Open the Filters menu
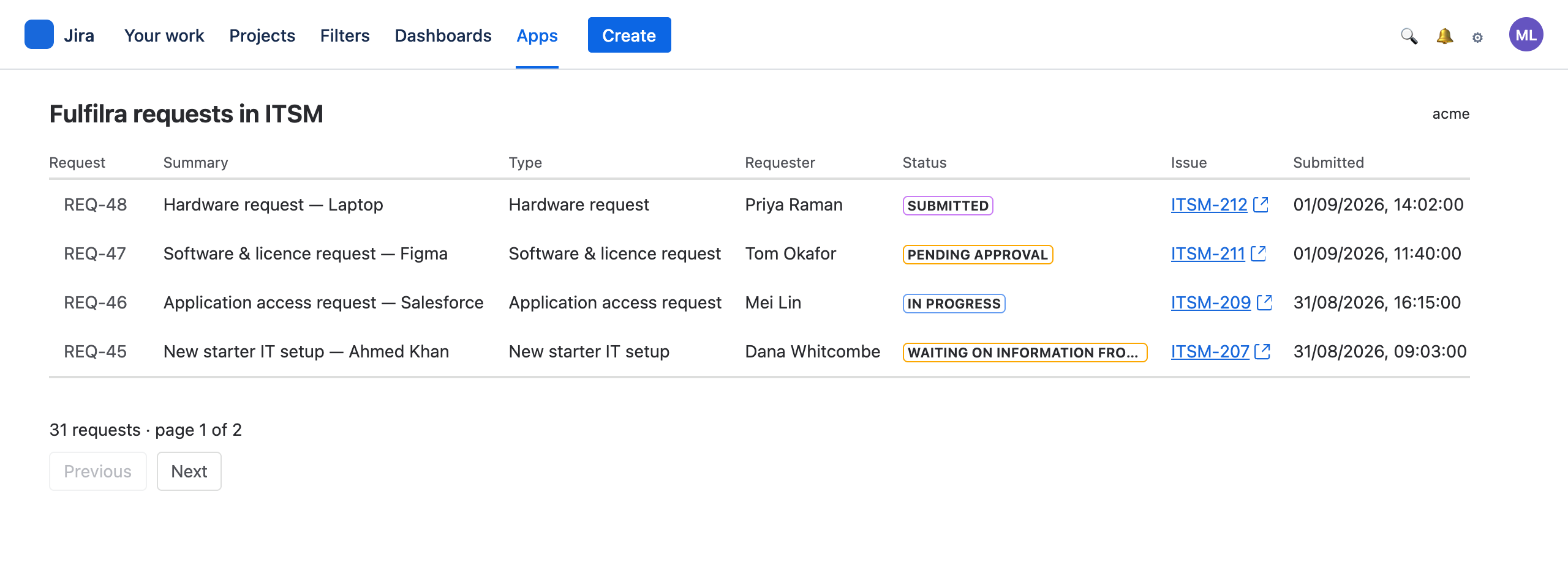The width and height of the screenshot is (1568, 579). click(345, 35)
